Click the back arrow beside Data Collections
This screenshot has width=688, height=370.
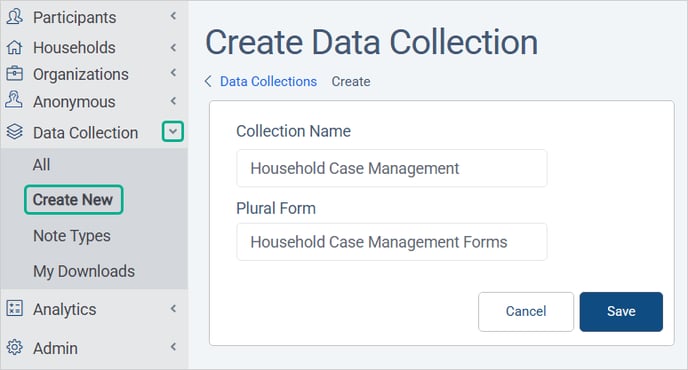coord(208,81)
